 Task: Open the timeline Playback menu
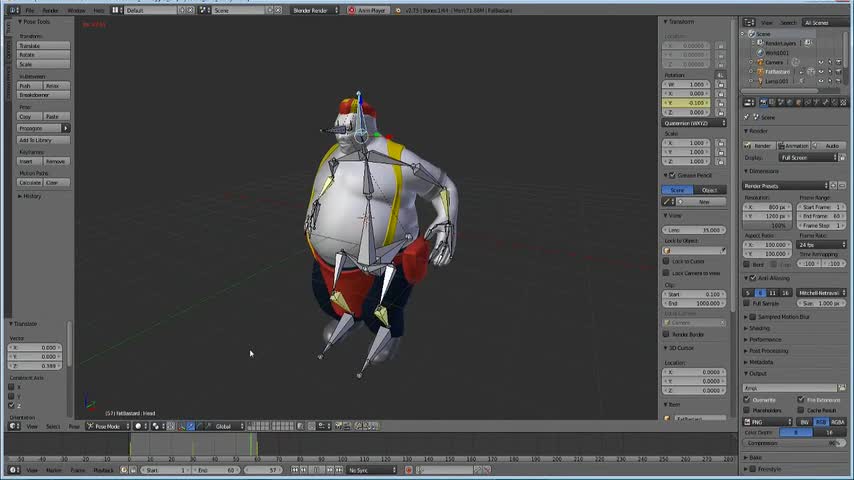coord(103,470)
